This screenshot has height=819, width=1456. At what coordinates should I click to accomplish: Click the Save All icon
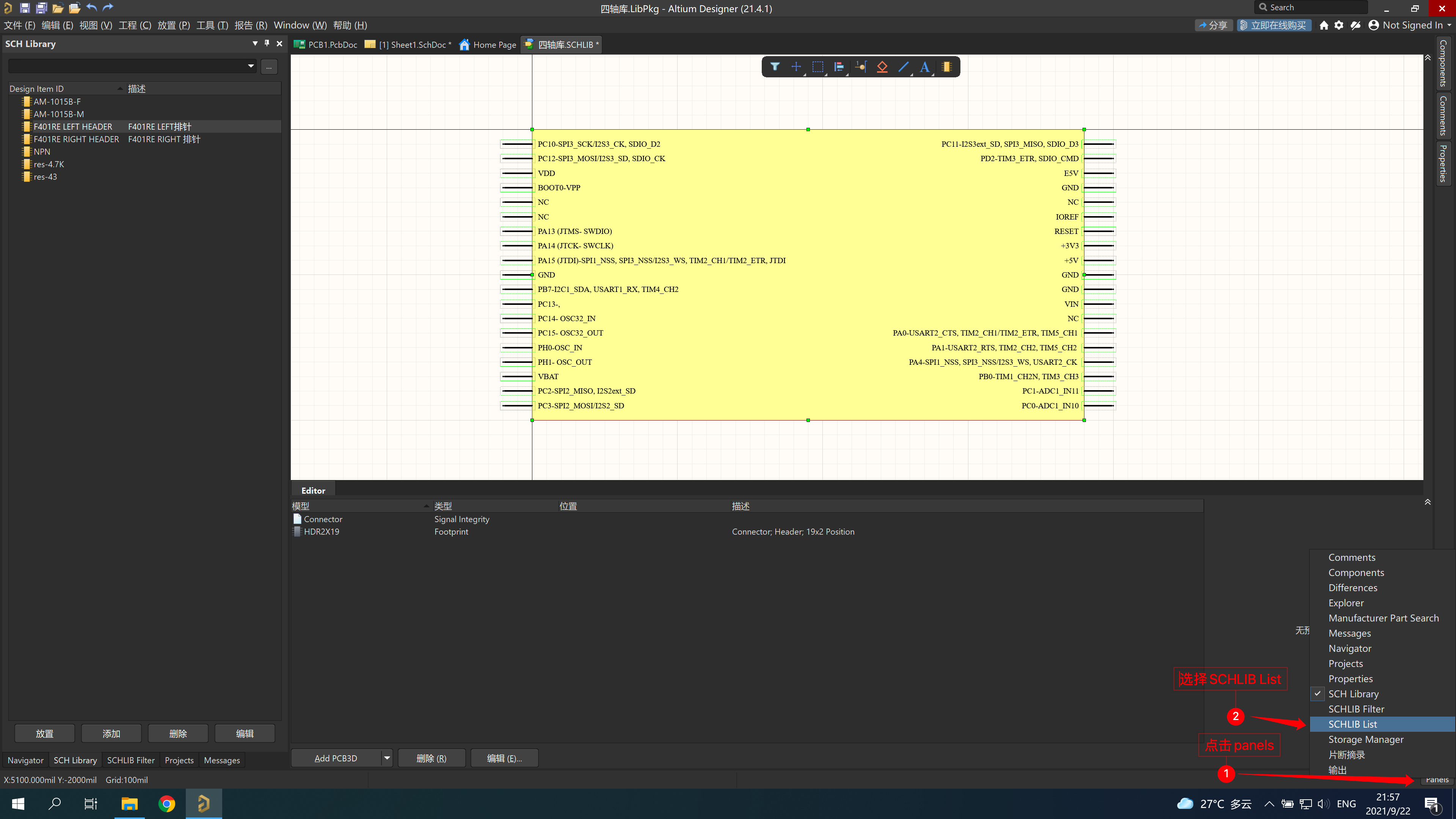[x=41, y=8]
